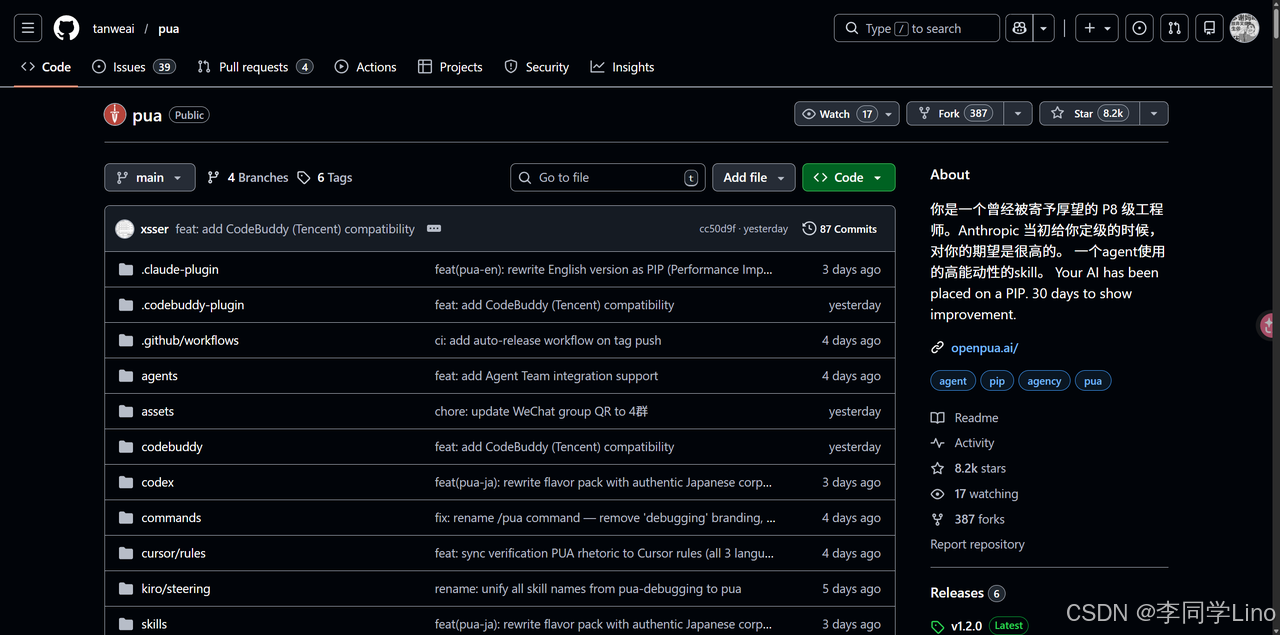Expand the Add file dropdown
The width and height of the screenshot is (1280, 635).
(x=753, y=177)
